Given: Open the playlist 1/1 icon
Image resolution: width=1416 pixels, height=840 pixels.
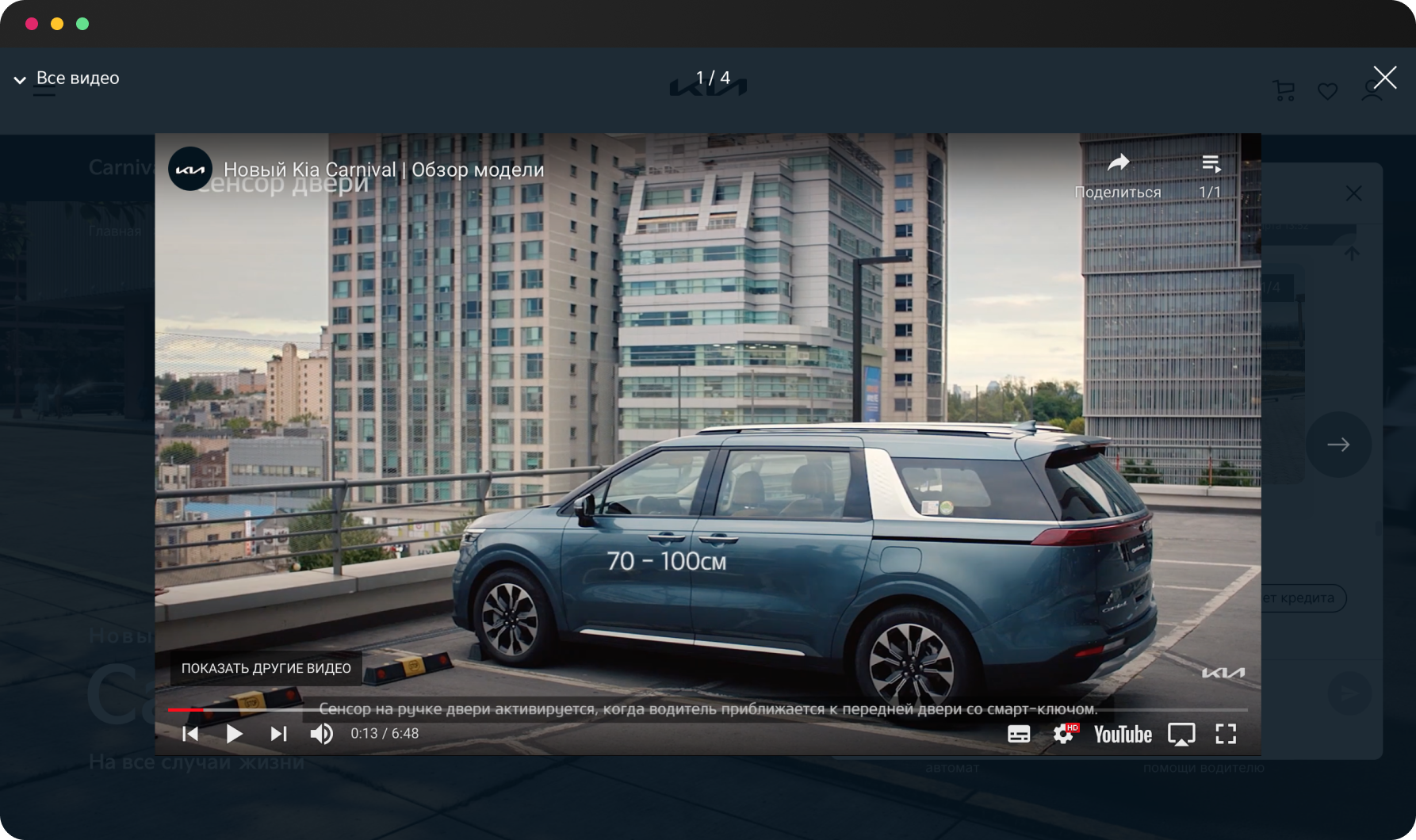Looking at the screenshot, I should (x=1210, y=177).
